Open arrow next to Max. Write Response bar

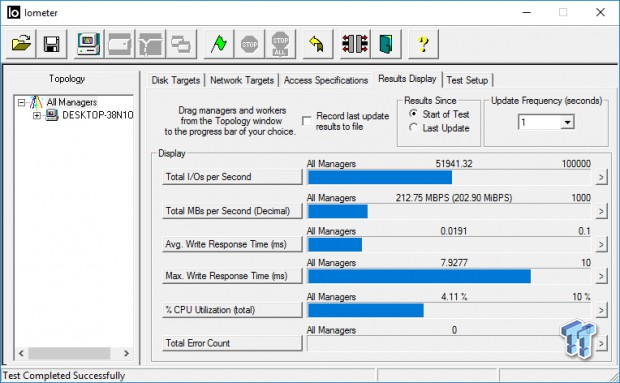coord(601,276)
